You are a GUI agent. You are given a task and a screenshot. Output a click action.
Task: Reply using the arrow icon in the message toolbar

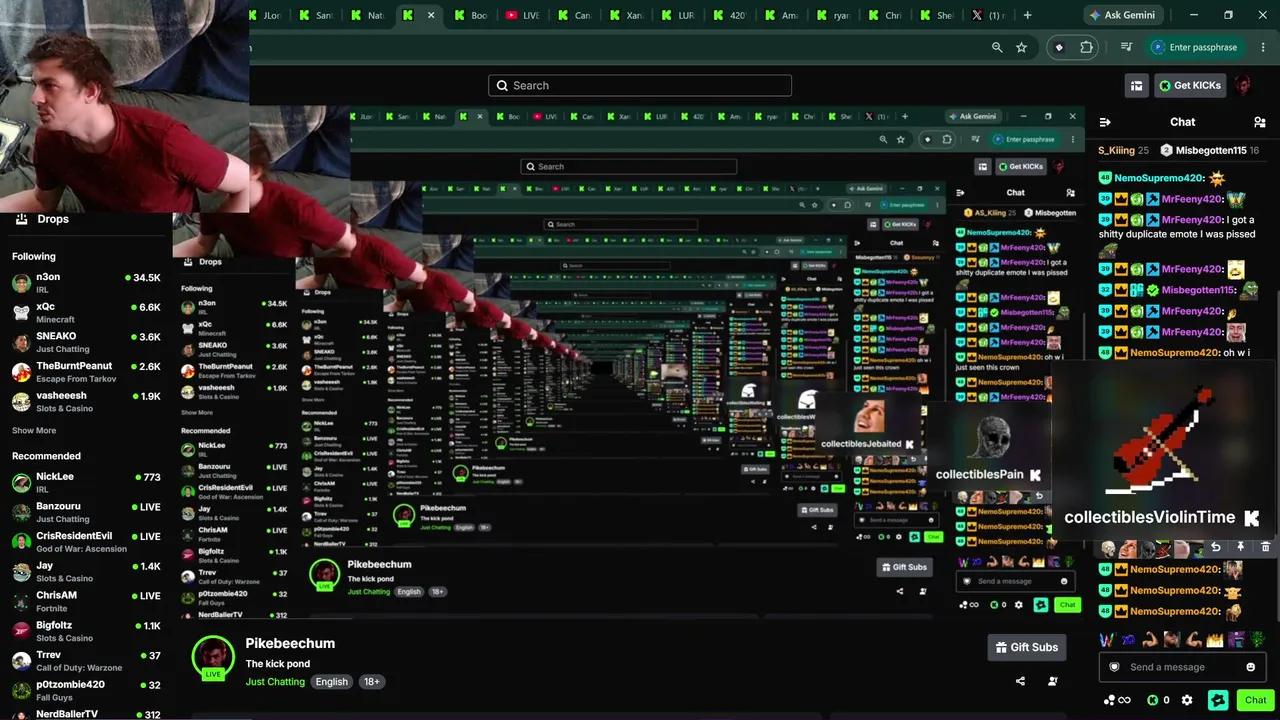(x=1215, y=547)
